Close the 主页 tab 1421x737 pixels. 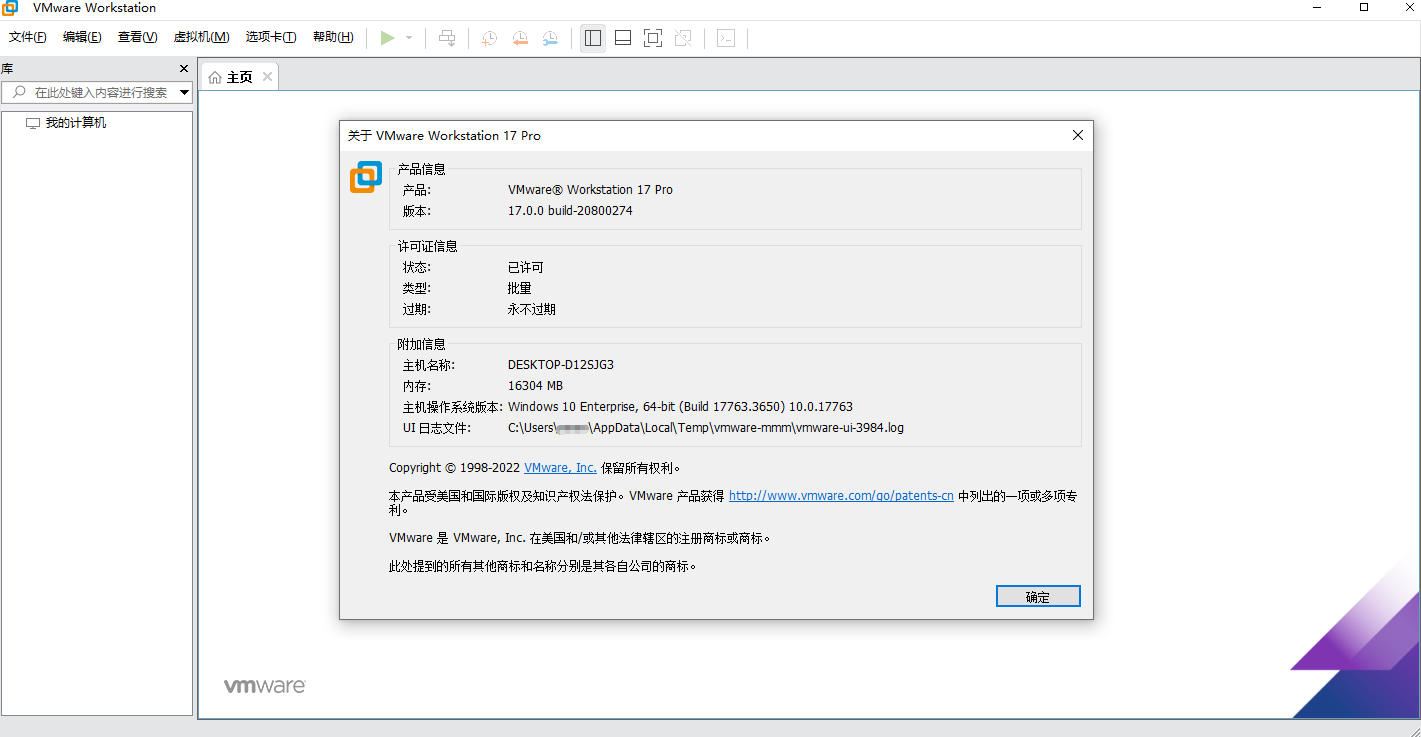click(x=267, y=77)
